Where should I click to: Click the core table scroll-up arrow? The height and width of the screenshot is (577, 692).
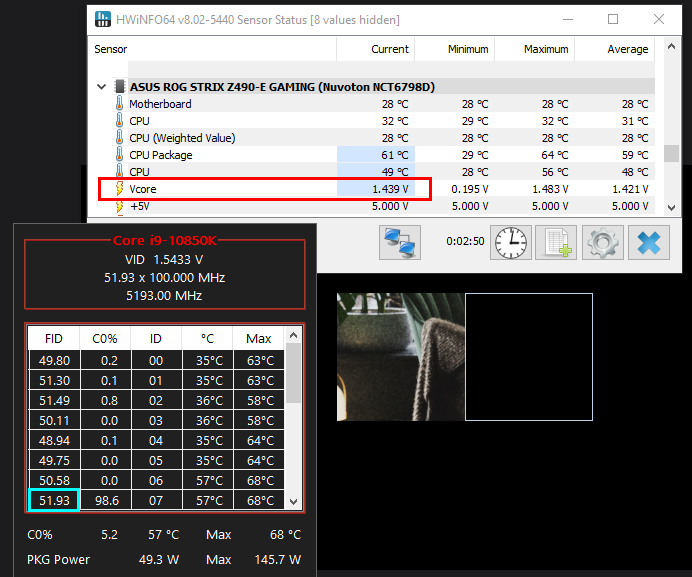pyautogui.click(x=293, y=336)
